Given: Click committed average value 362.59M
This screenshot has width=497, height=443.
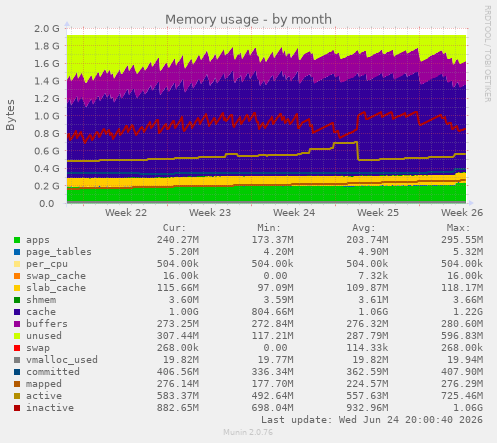Looking at the screenshot, I should [x=367, y=372].
